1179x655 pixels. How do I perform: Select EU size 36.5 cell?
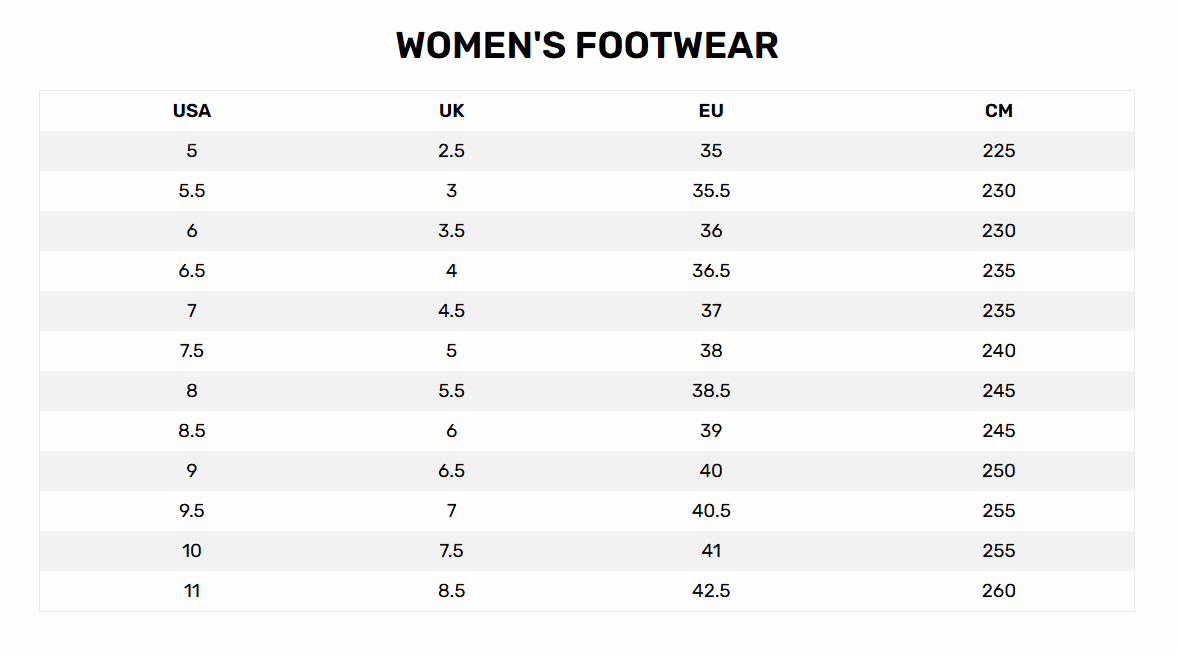coord(711,271)
